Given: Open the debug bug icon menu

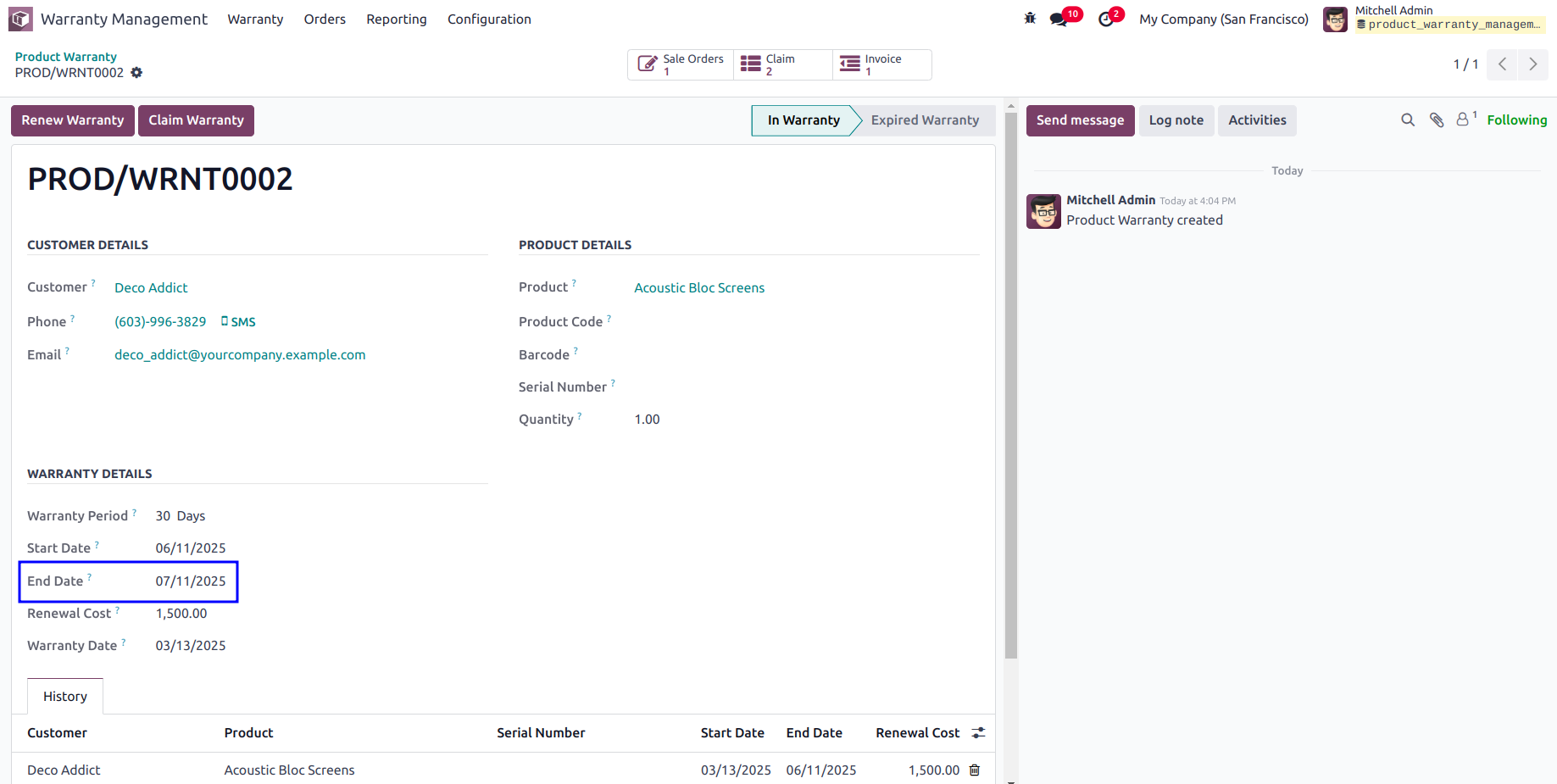Looking at the screenshot, I should (x=1030, y=19).
